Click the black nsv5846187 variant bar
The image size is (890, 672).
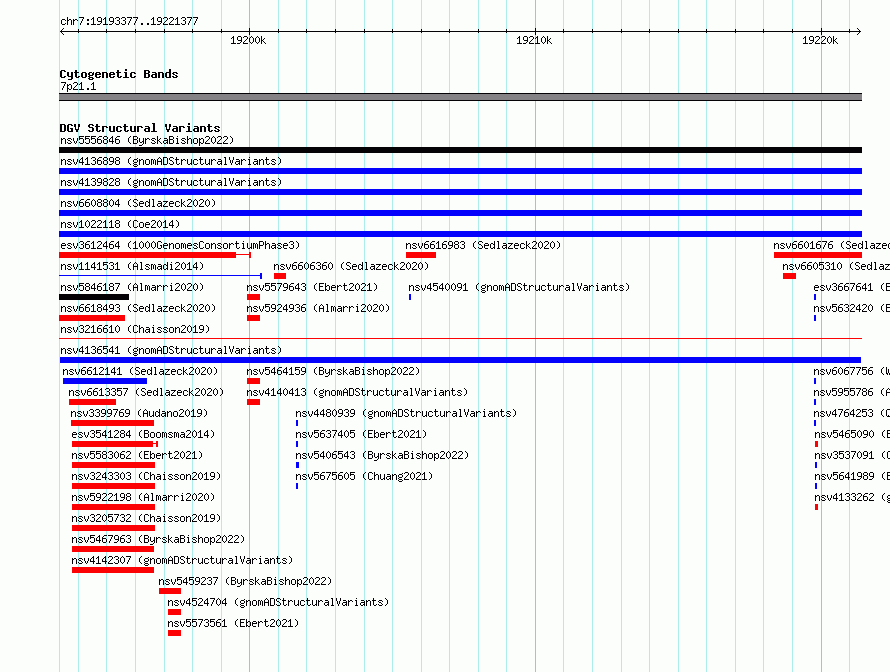[x=94, y=297]
